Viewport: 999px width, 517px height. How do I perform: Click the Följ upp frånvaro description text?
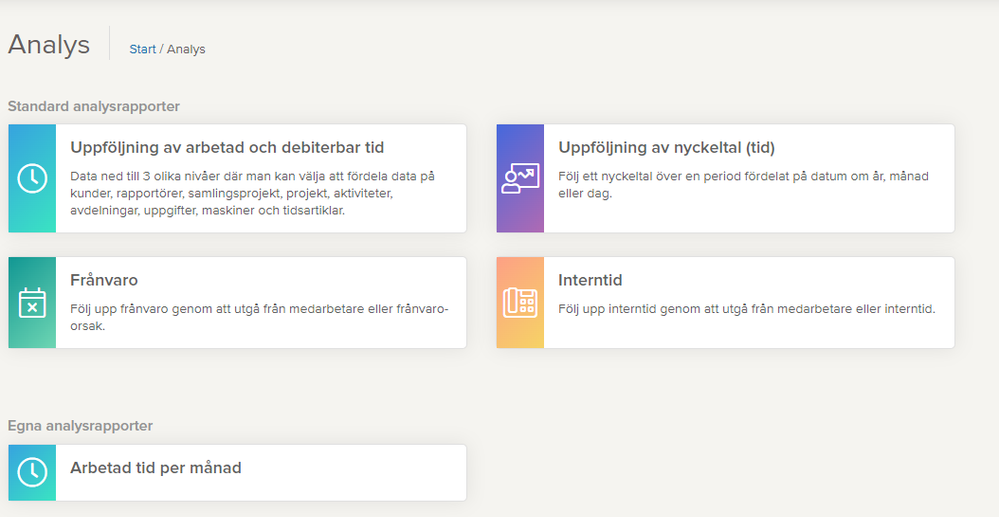click(x=259, y=317)
